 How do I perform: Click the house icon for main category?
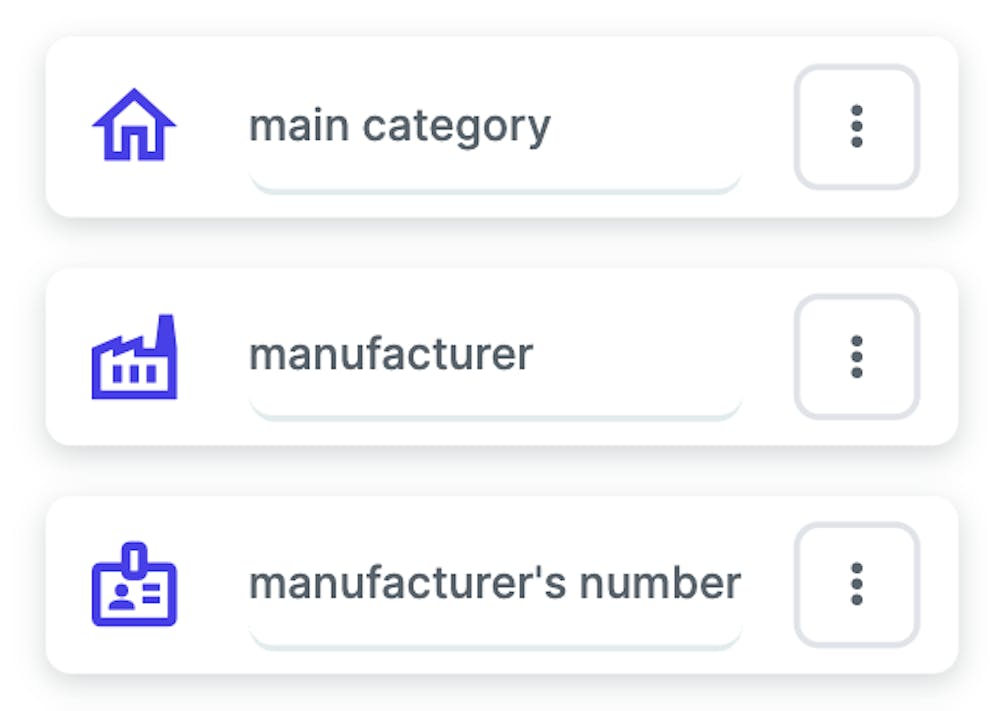134,126
